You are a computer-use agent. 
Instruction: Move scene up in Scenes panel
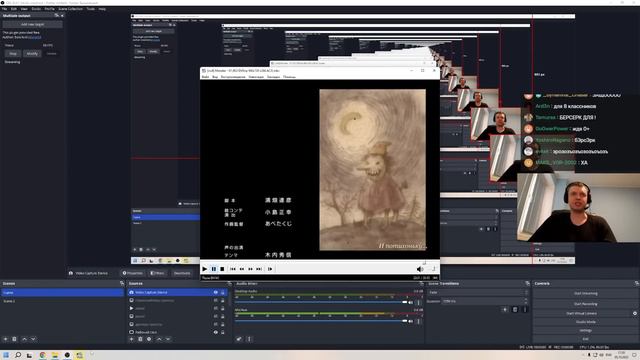tap(24, 339)
